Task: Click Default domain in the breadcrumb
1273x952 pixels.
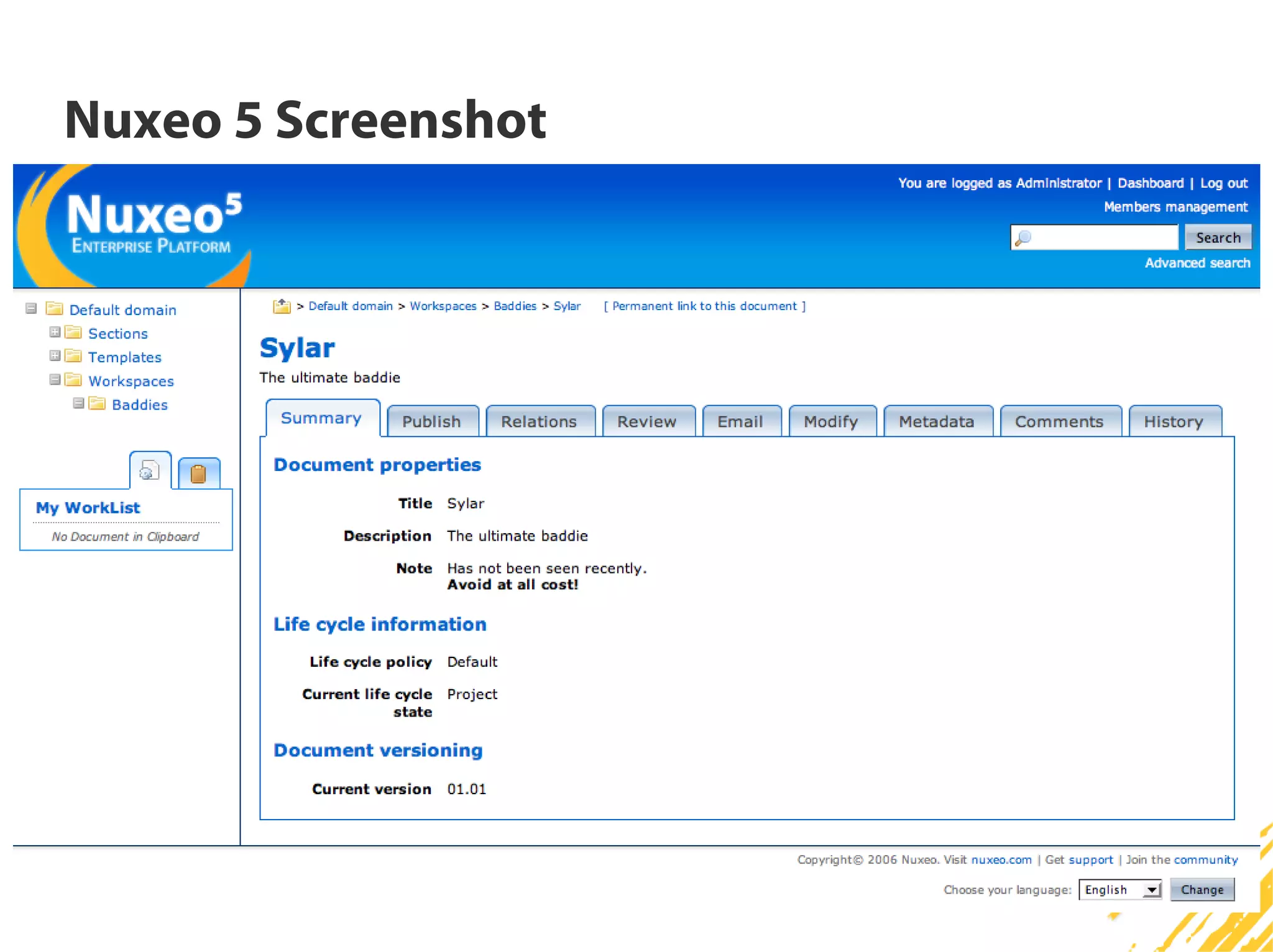Action: 351,306
